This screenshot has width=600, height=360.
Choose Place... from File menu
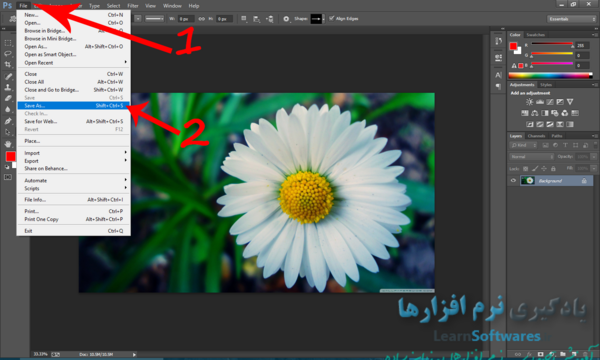tap(73, 141)
